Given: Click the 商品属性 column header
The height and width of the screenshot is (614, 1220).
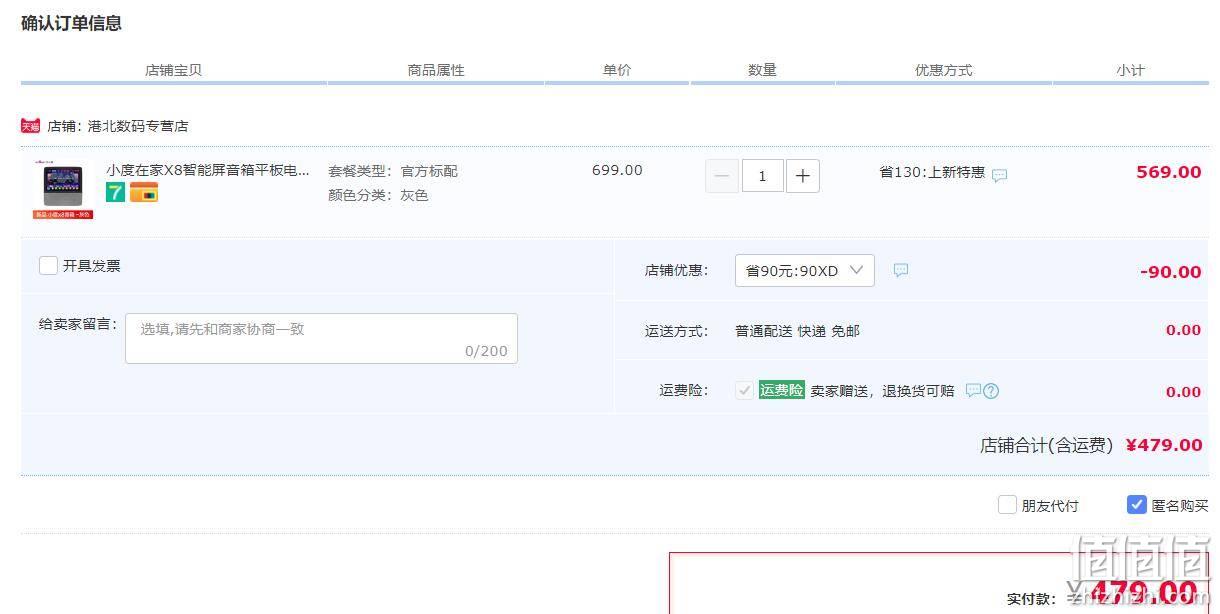Looking at the screenshot, I should [x=436, y=70].
